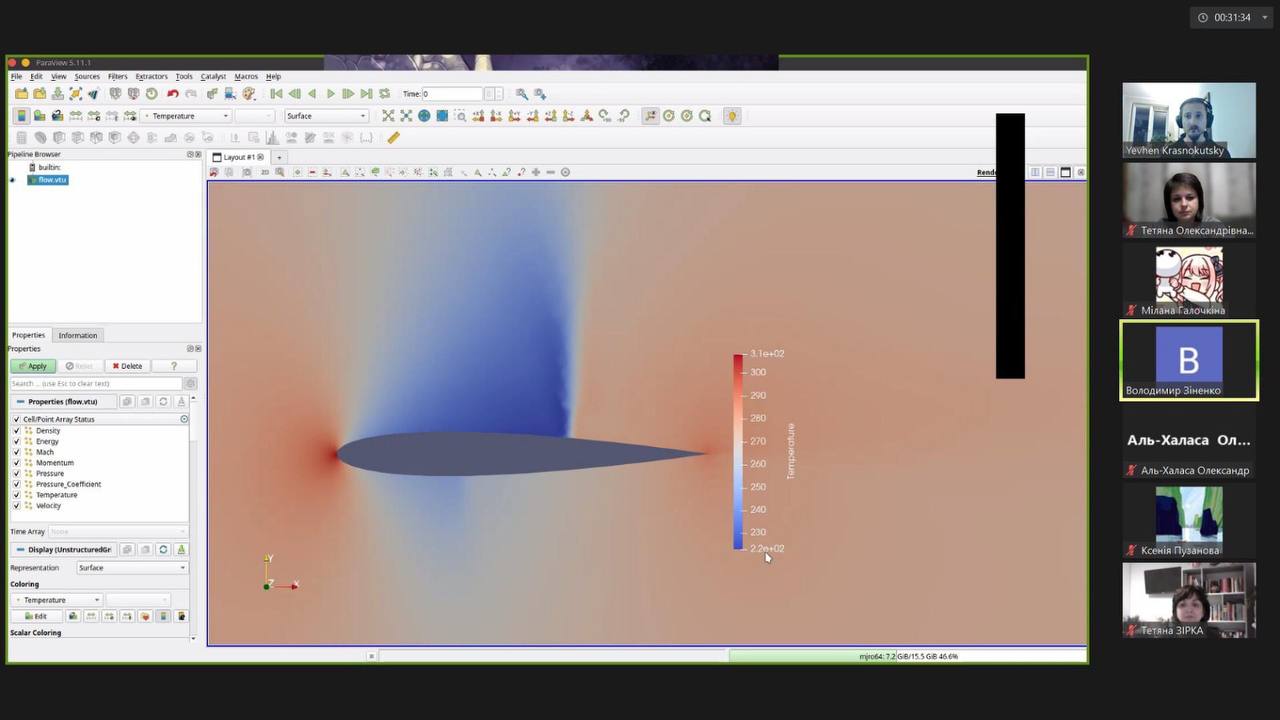Click the Temperature color legend bar
1280x720 pixels.
(x=738, y=451)
